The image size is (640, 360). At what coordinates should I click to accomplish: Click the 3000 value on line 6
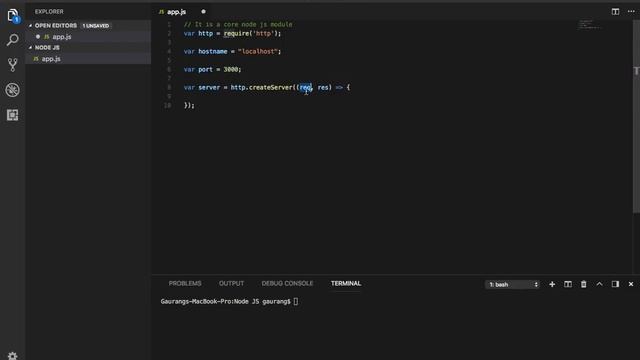click(x=231, y=69)
